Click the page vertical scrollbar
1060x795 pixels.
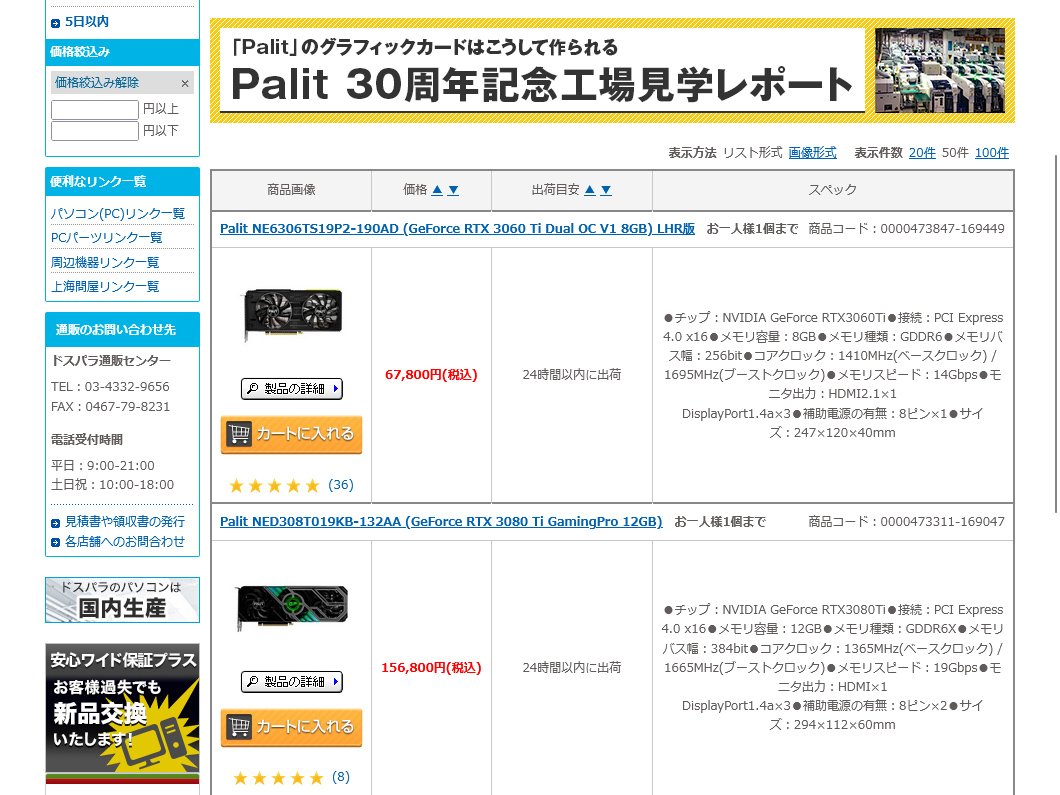pyautogui.click(x=1055, y=335)
